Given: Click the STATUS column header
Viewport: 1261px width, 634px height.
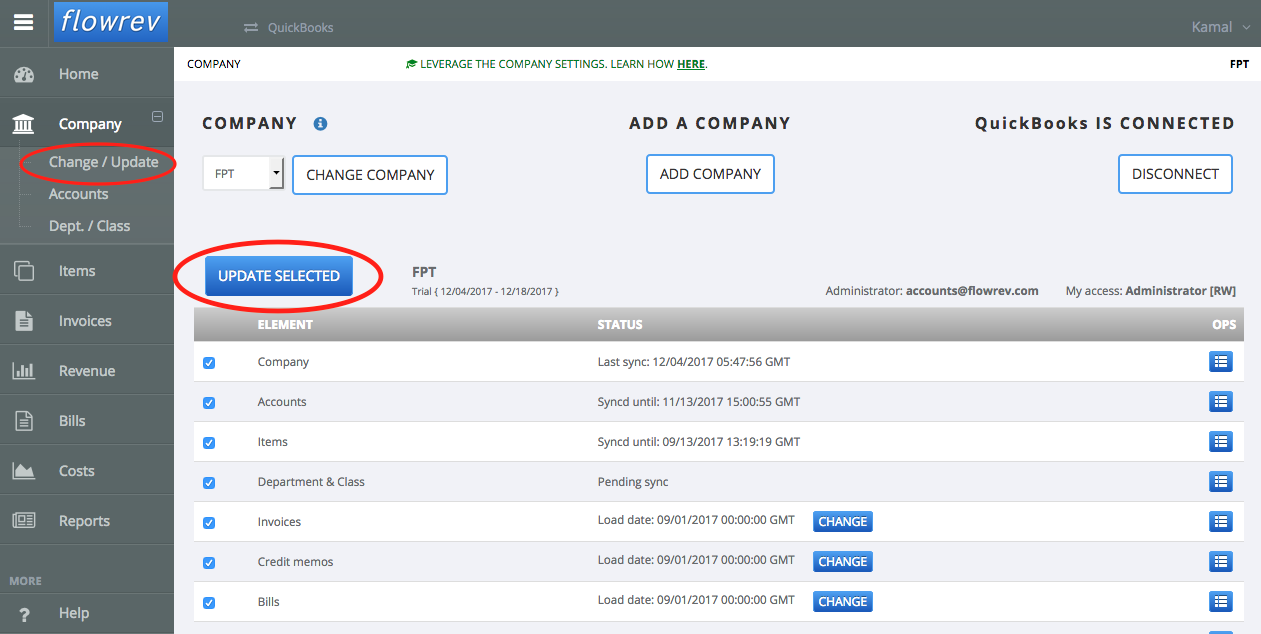Looking at the screenshot, I should point(620,325).
